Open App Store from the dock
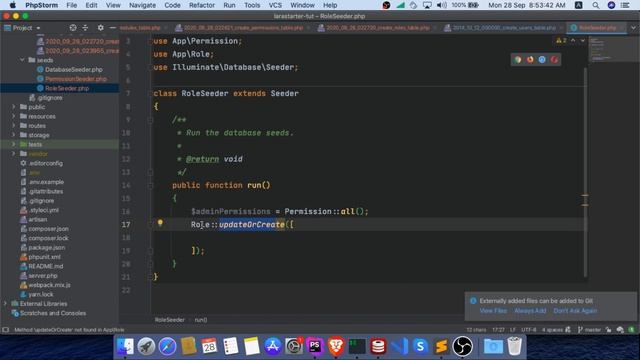This screenshot has width=640, height=360. point(272,346)
